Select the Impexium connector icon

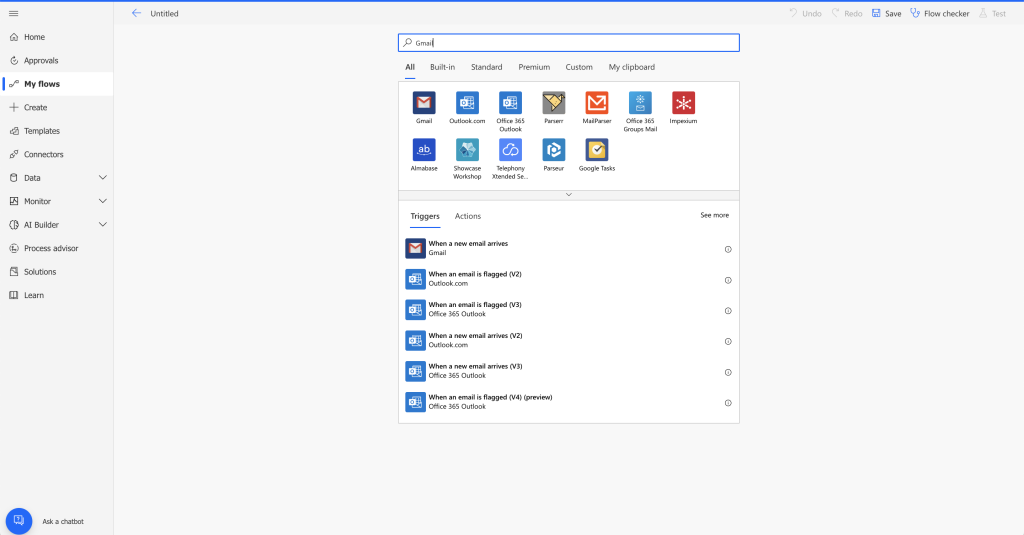(x=683, y=103)
